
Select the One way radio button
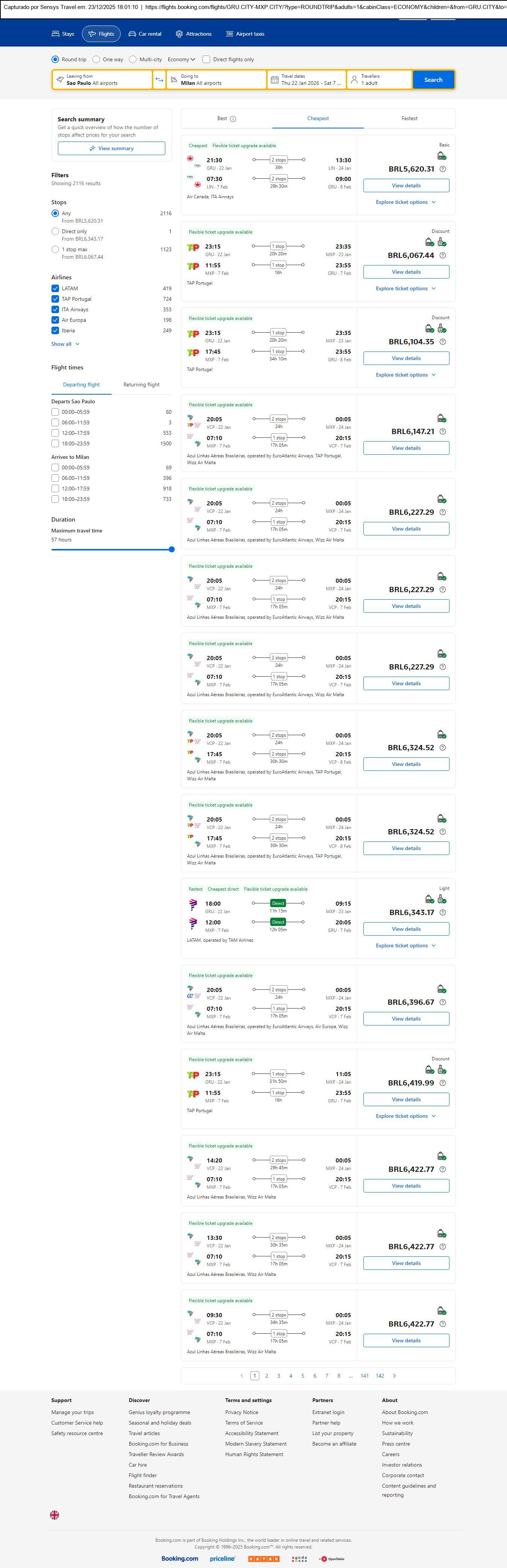[96, 60]
